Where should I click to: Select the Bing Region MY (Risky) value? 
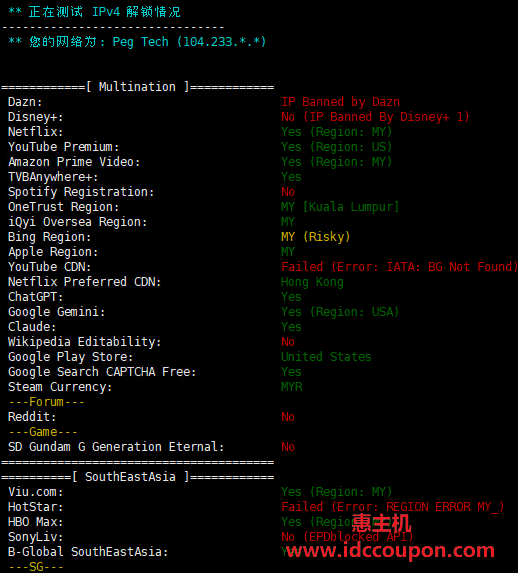315,237
